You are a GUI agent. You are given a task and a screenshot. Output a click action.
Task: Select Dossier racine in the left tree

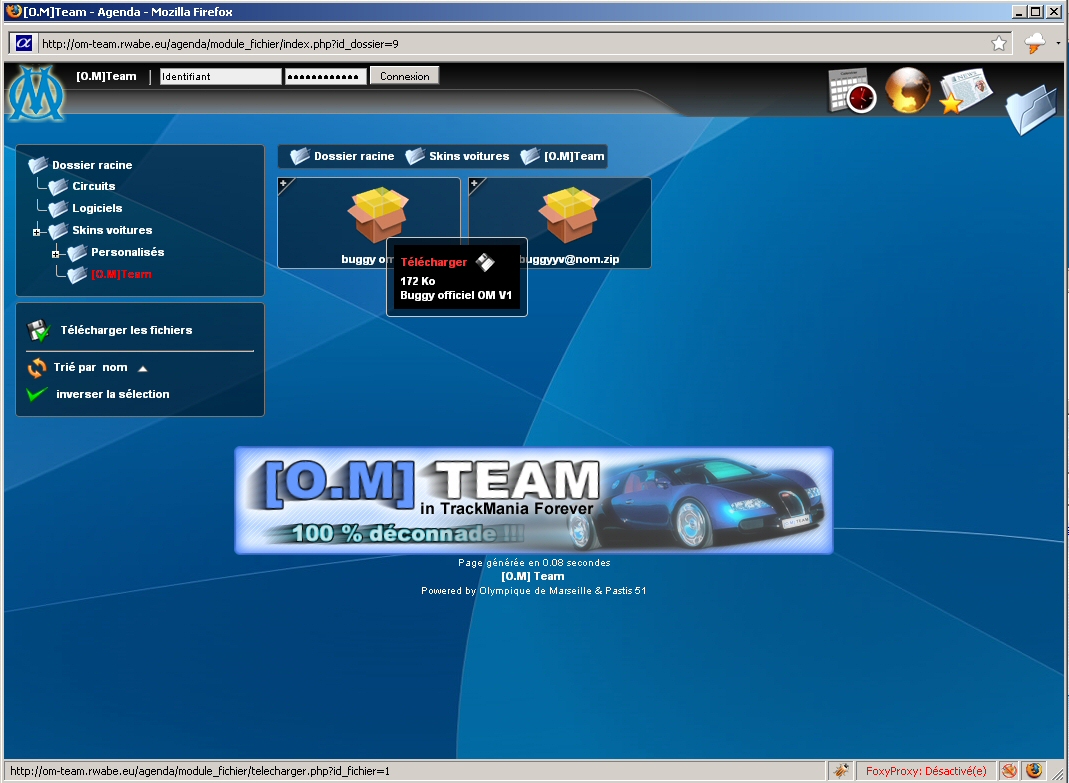click(x=92, y=165)
